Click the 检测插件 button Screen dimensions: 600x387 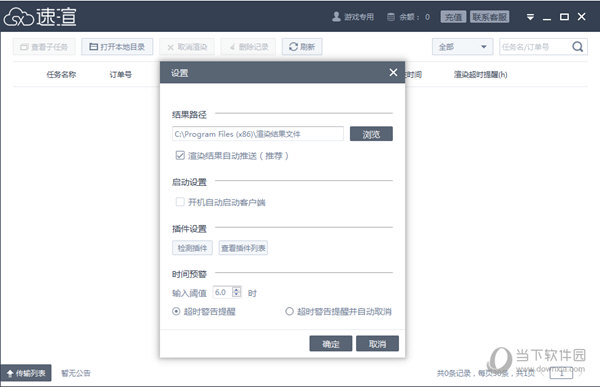192,248
